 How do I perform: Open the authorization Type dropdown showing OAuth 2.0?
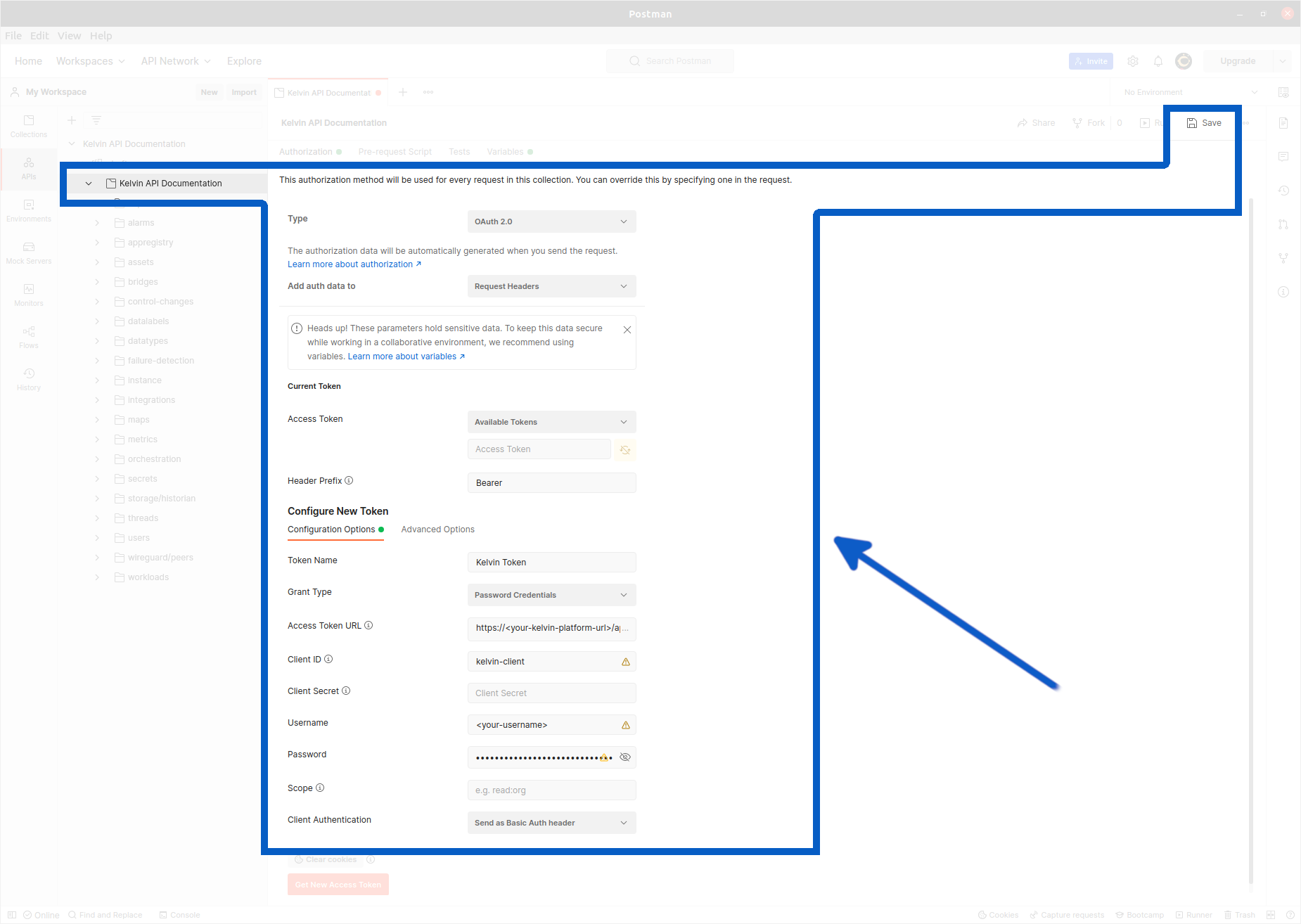point(551,222)
